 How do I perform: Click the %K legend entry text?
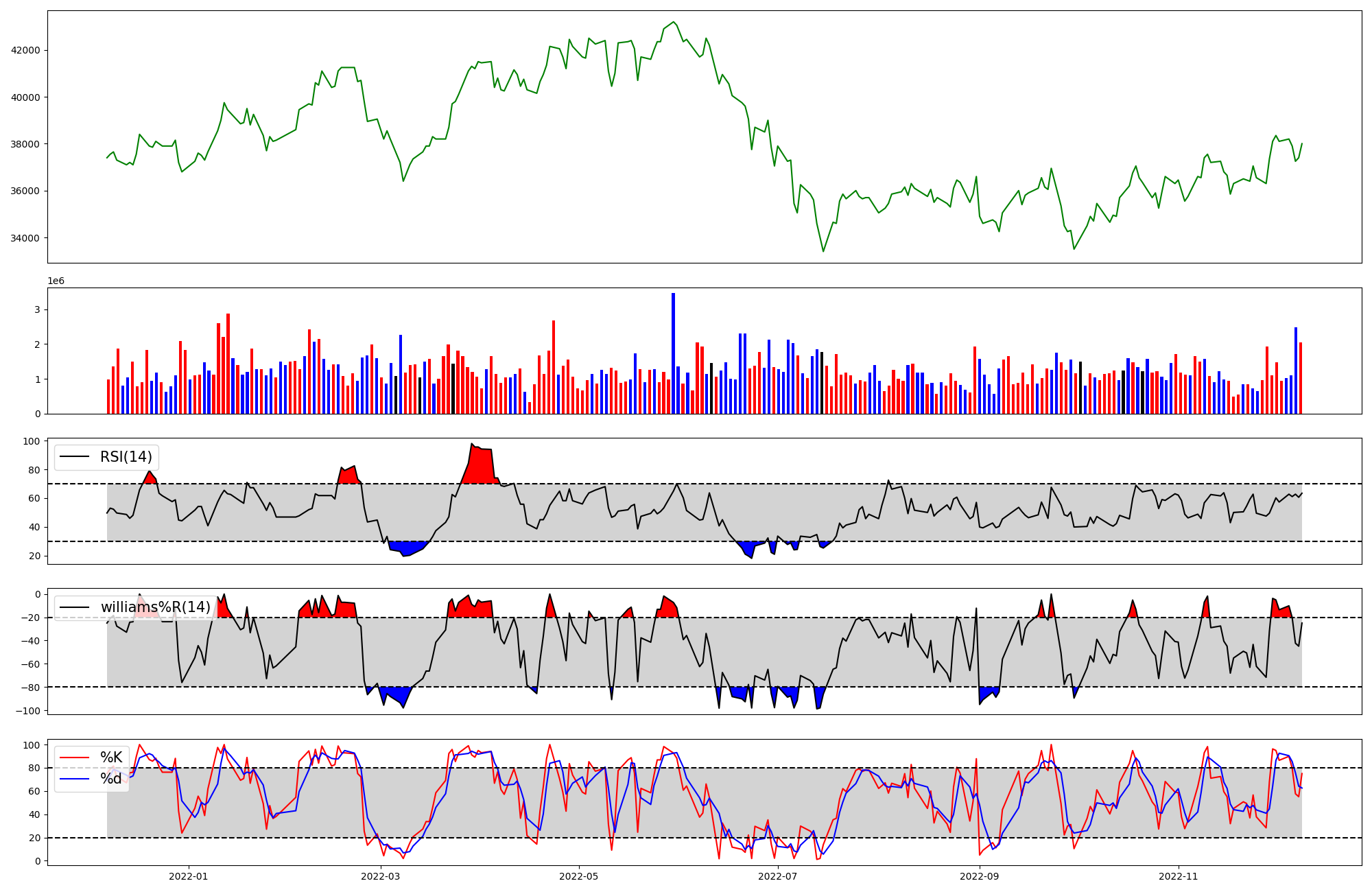[x=111, y=758]
